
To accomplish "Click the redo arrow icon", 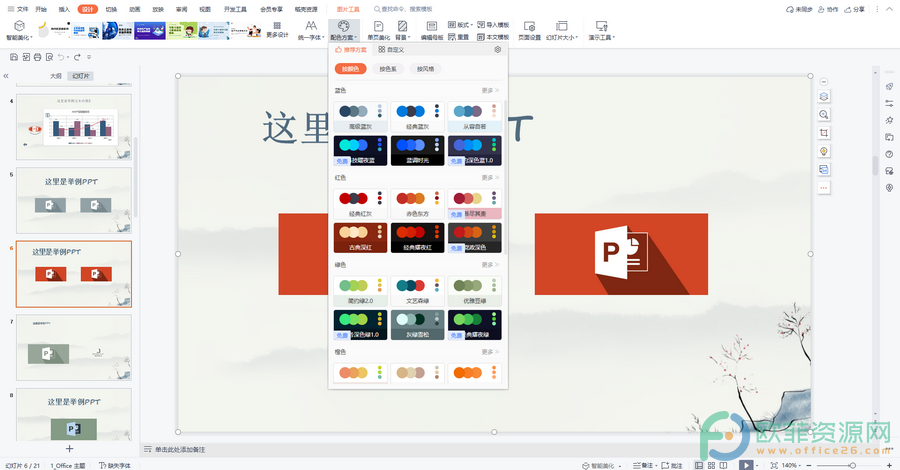I will click(x=77, y=57).
